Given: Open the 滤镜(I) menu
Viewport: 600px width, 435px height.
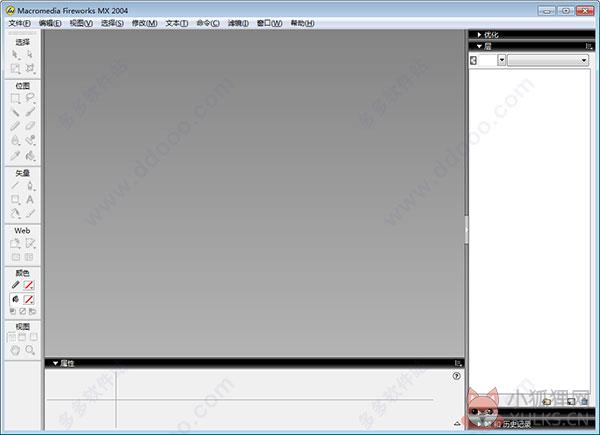Looking at the screenshot, I should 238,23.
